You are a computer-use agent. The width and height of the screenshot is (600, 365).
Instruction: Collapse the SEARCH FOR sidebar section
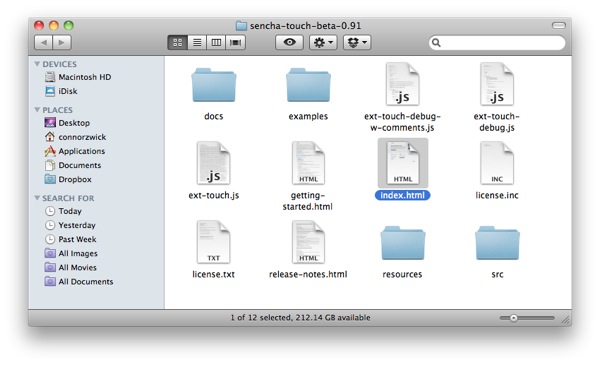[x=37, y=198]
